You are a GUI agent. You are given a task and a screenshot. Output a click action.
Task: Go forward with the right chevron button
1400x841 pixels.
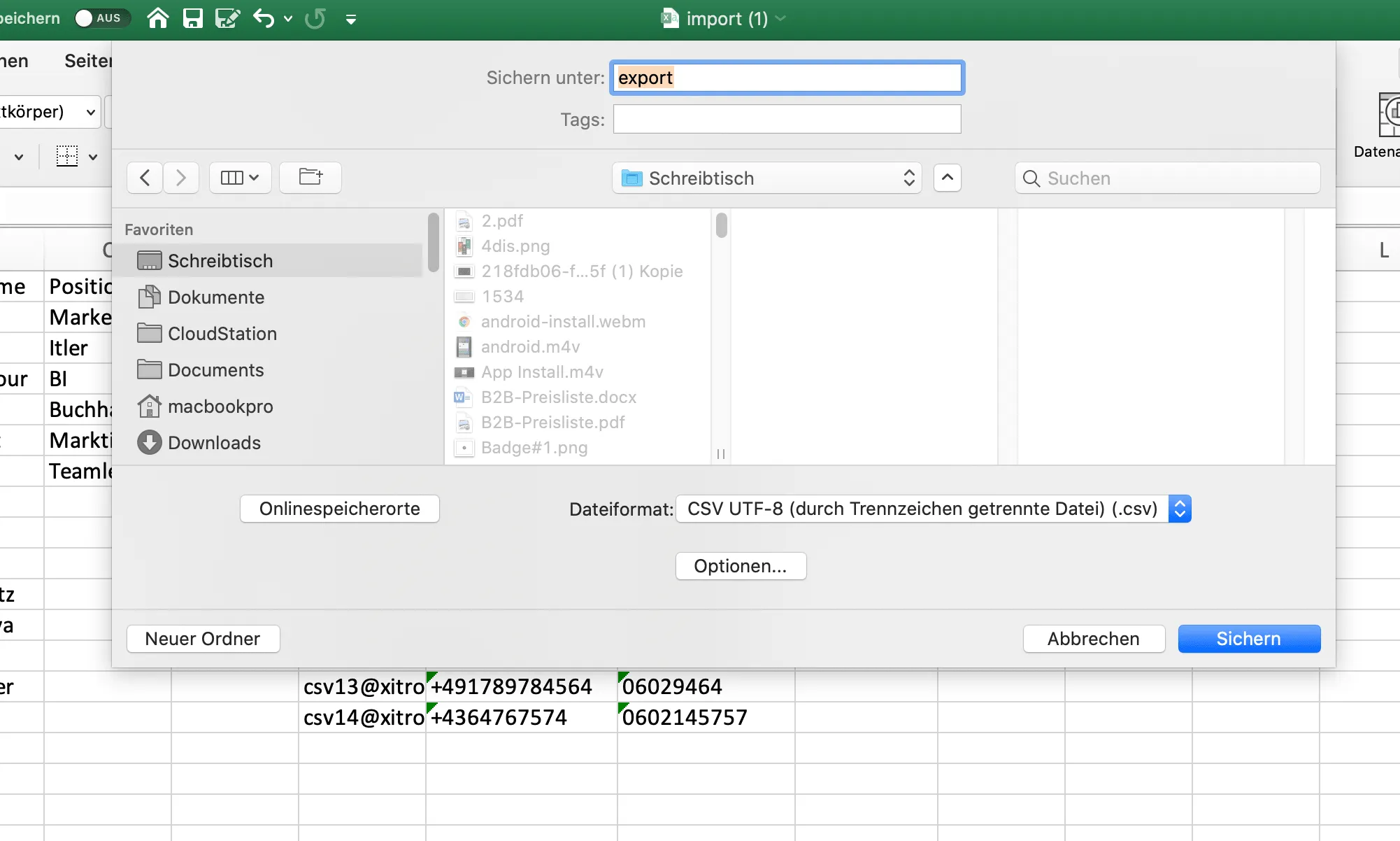181,178
